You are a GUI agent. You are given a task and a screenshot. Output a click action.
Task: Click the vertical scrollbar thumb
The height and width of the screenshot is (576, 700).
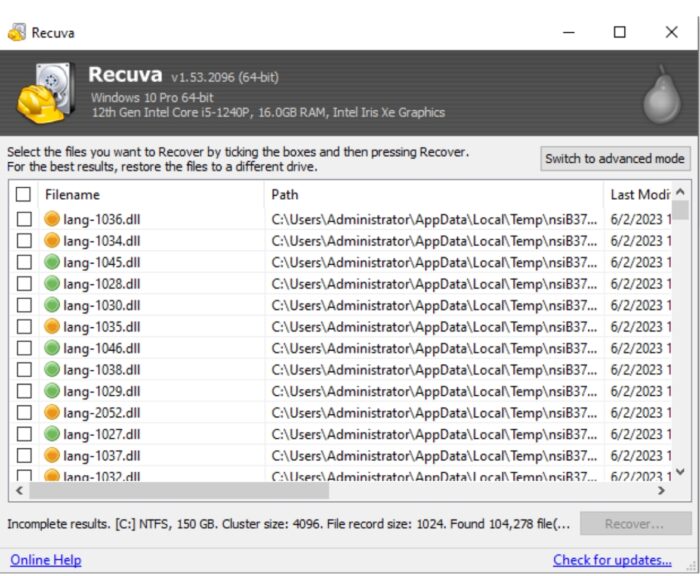click(x=680, y=210)
